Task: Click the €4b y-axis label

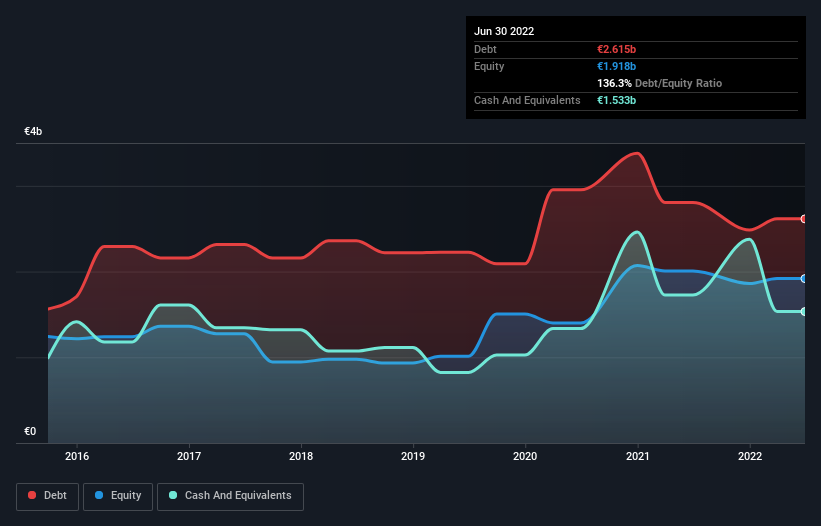Action: click(x=33, y=131)
